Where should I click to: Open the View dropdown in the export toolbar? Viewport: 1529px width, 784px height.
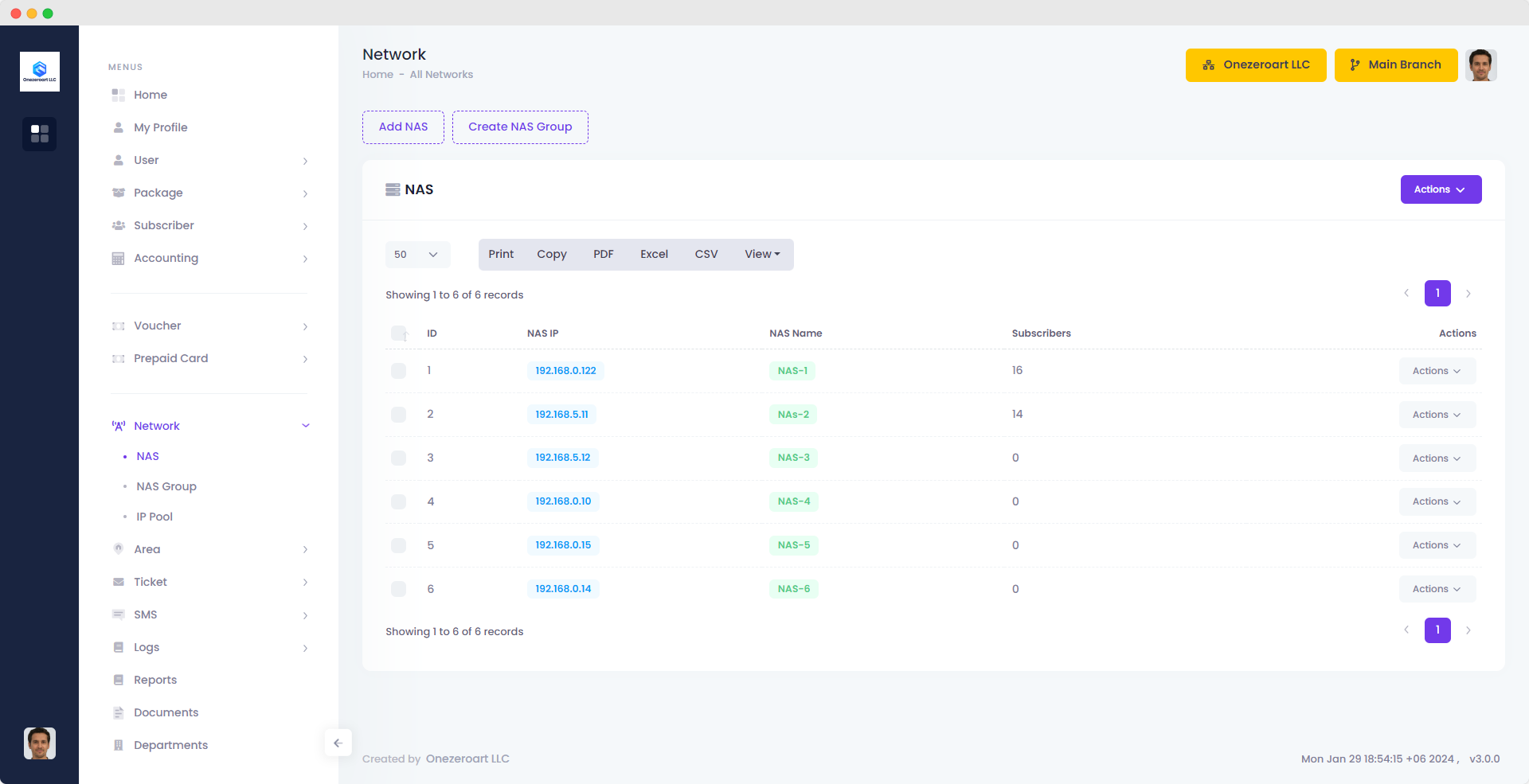[x=762, y=254]
